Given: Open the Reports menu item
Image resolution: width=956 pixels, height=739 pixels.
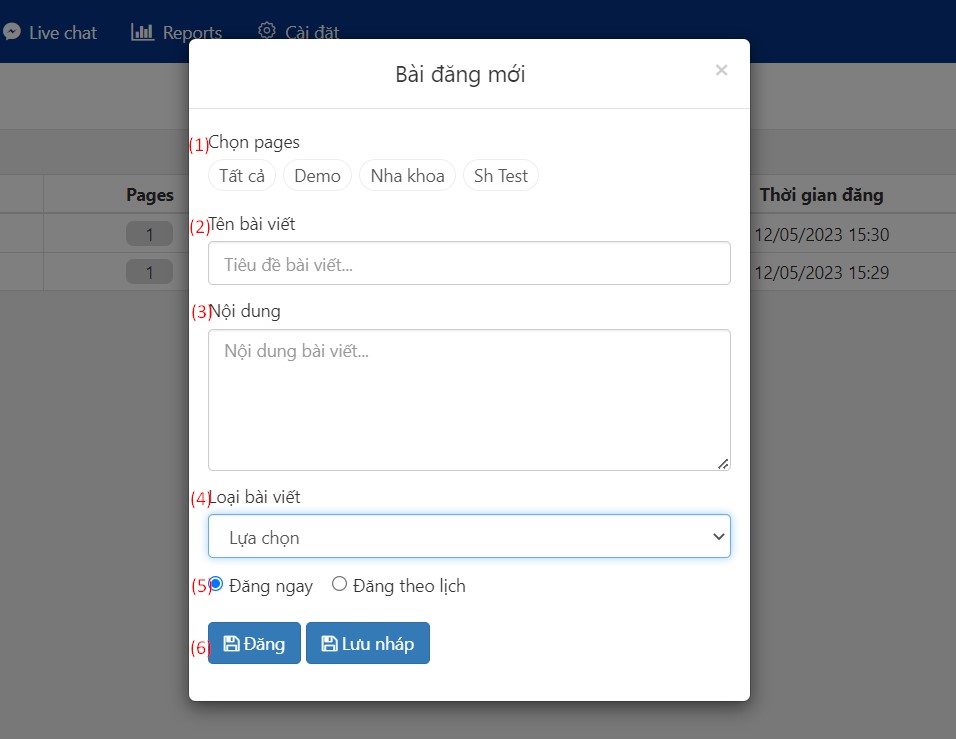Looking at the screenshot, I should click(x=192, y=32).
